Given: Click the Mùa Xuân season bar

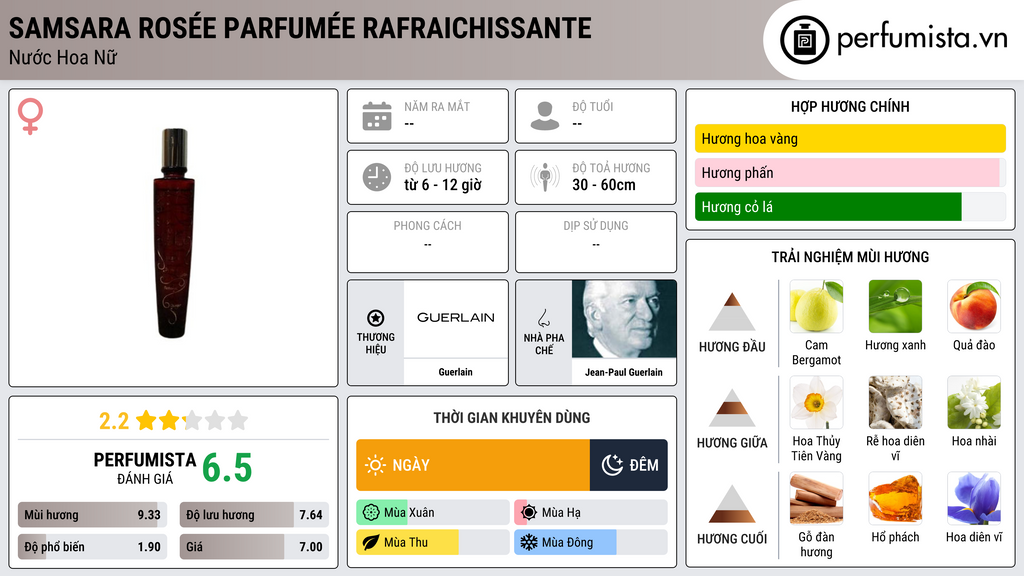Looking at the screenshot, I should [432, 513].
